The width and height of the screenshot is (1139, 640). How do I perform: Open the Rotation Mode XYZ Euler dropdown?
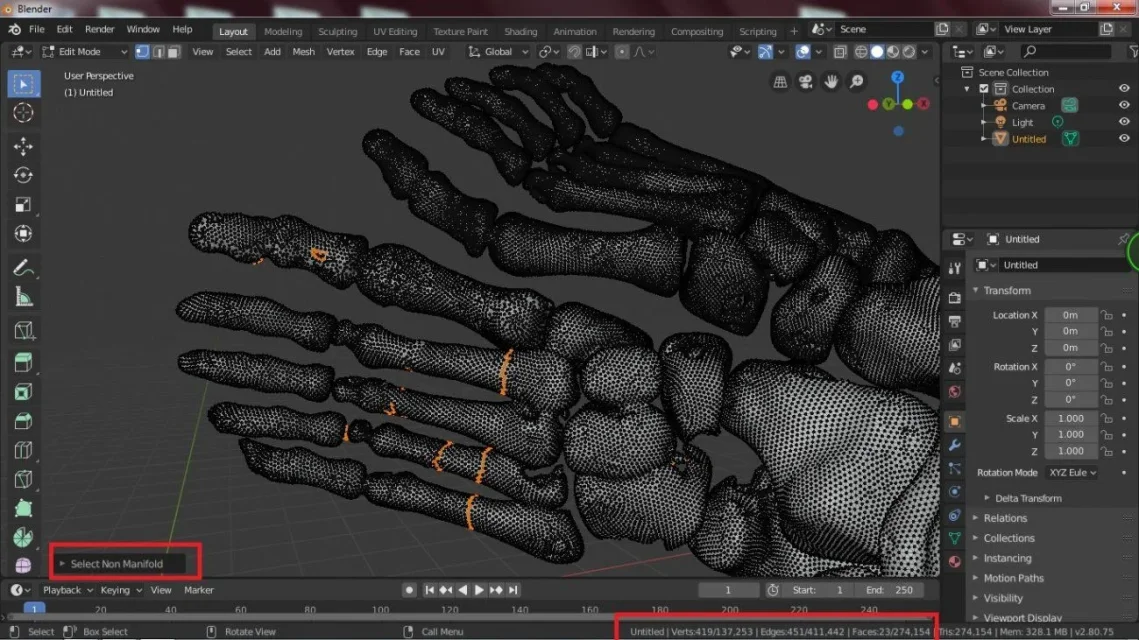[x=1072, y=473]
